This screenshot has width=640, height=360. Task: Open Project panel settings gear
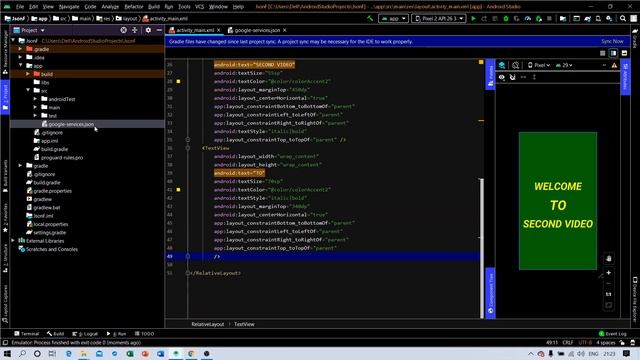[148, 30]
